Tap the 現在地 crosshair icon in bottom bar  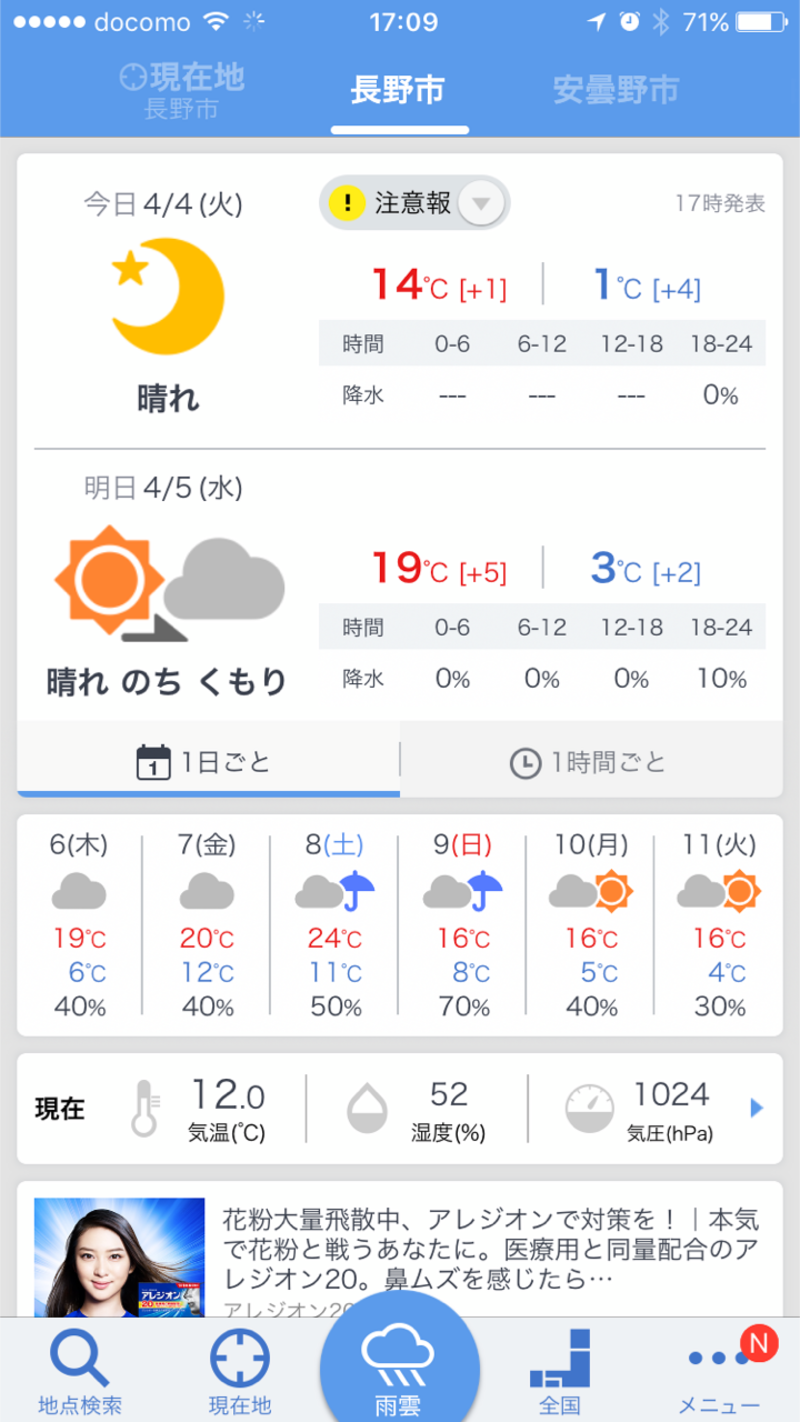(239, 1359)
